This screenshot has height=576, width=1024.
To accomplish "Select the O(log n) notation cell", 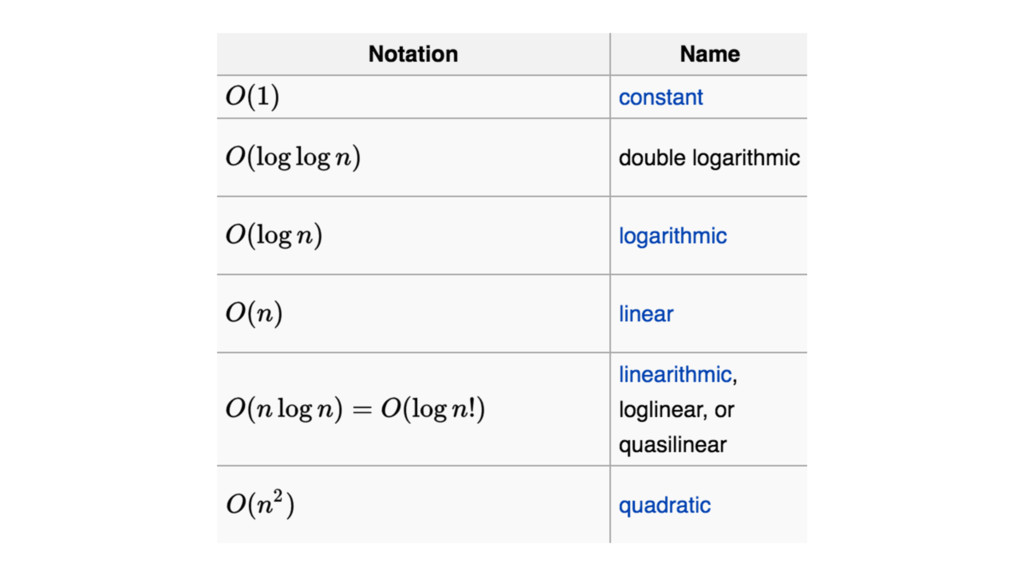I will coord(273,236).
